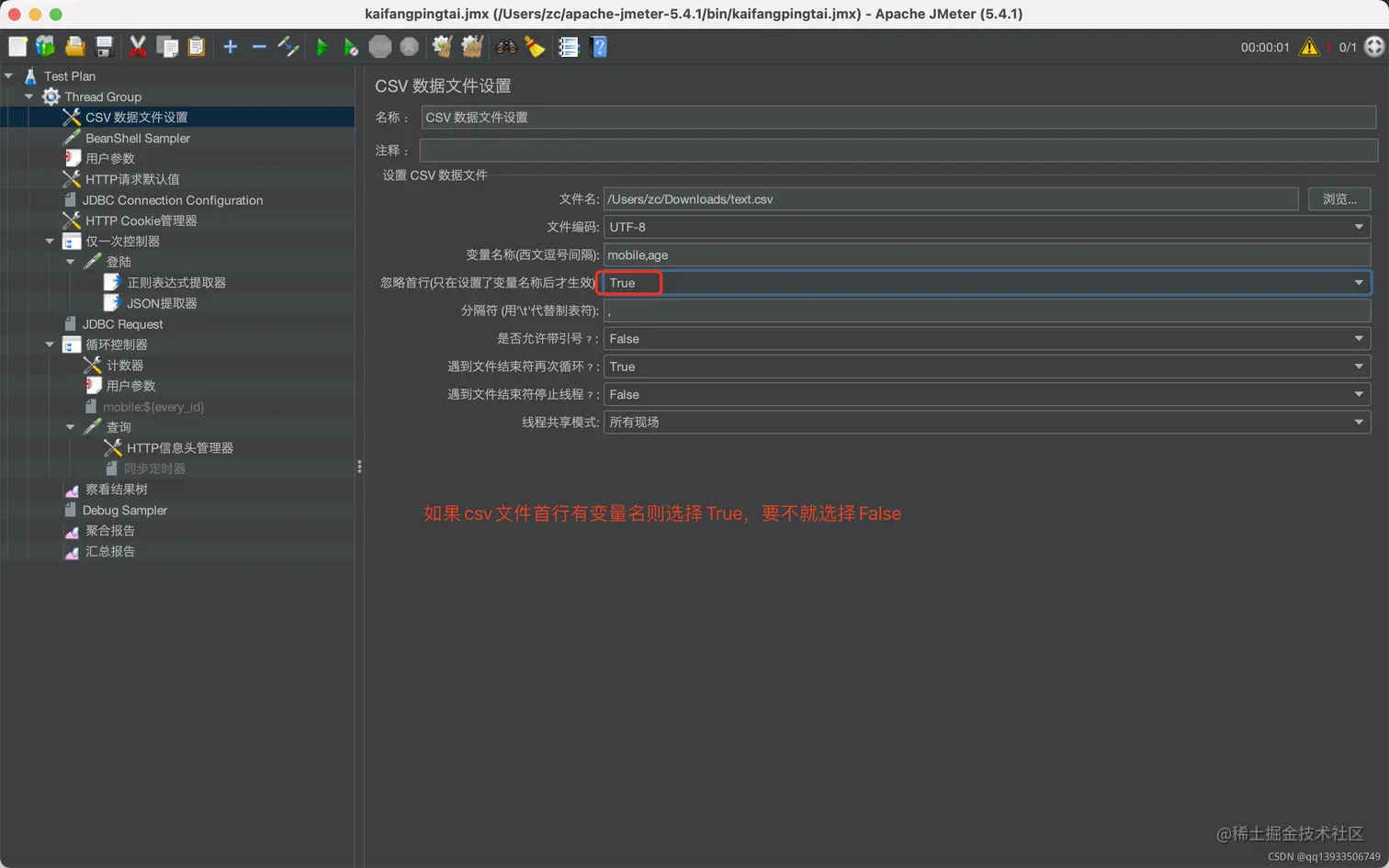This screenshot has width=1389, height=868.
Task: Collapse the Thread Group node arrow
Action: (x=29, y=96)
